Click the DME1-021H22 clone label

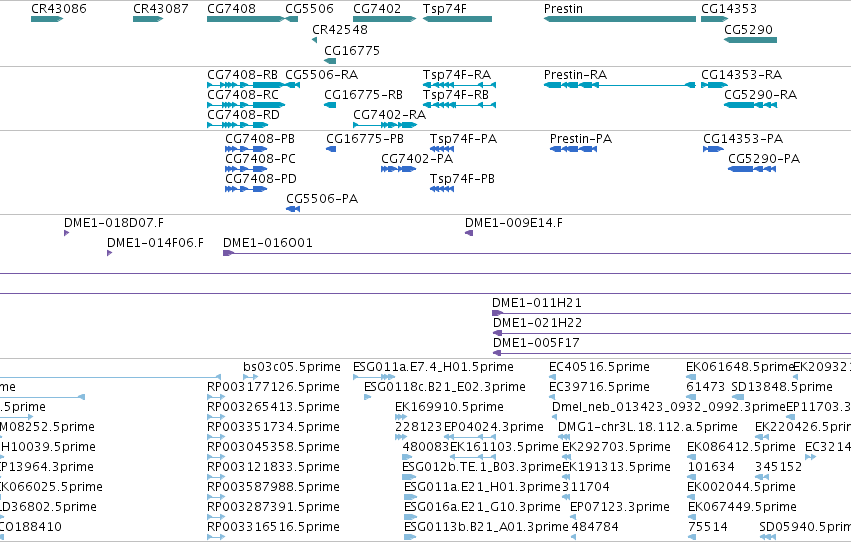(x=537, y=323)
